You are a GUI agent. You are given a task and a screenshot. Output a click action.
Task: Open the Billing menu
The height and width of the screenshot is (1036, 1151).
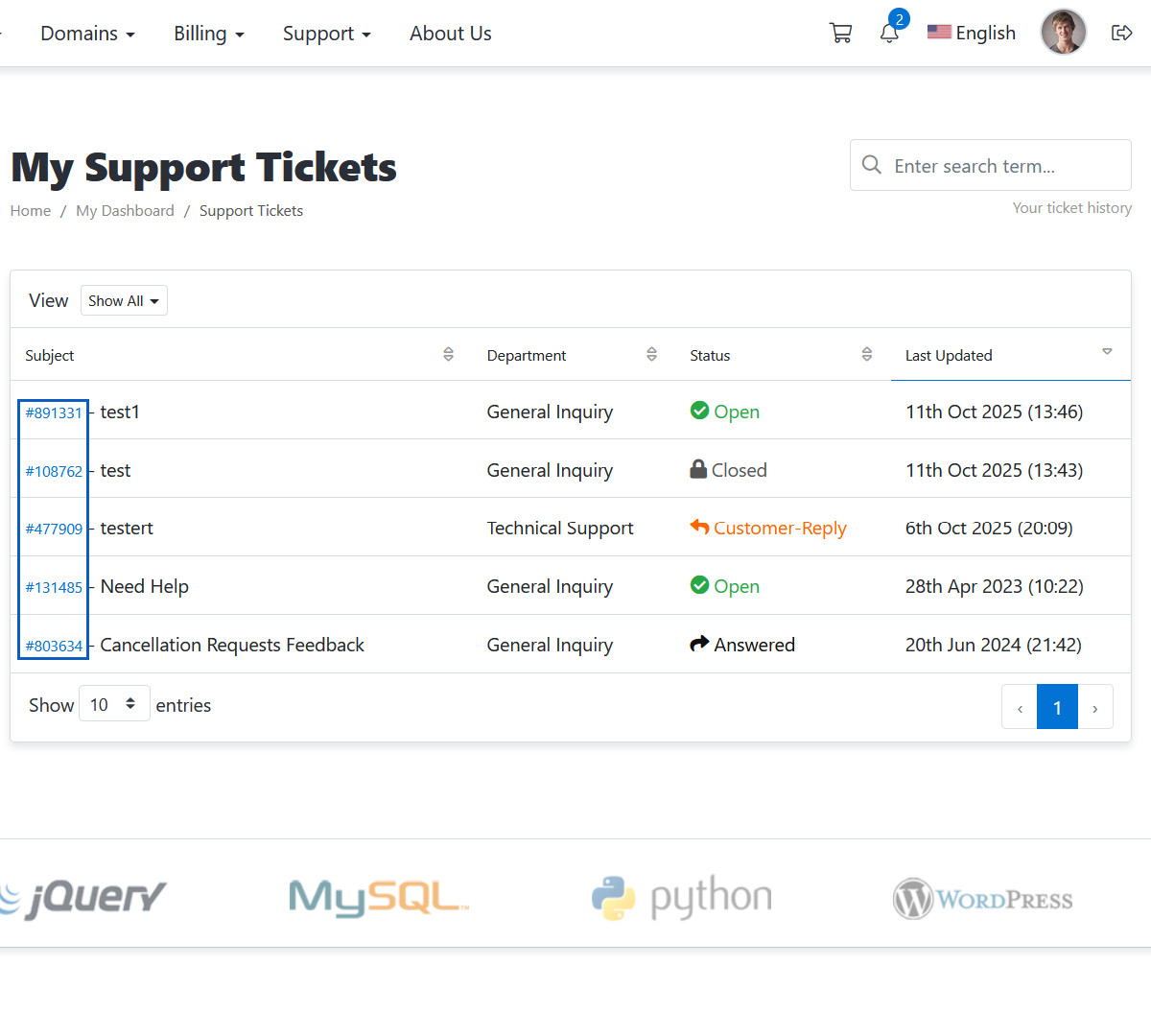tap(208, 34)
